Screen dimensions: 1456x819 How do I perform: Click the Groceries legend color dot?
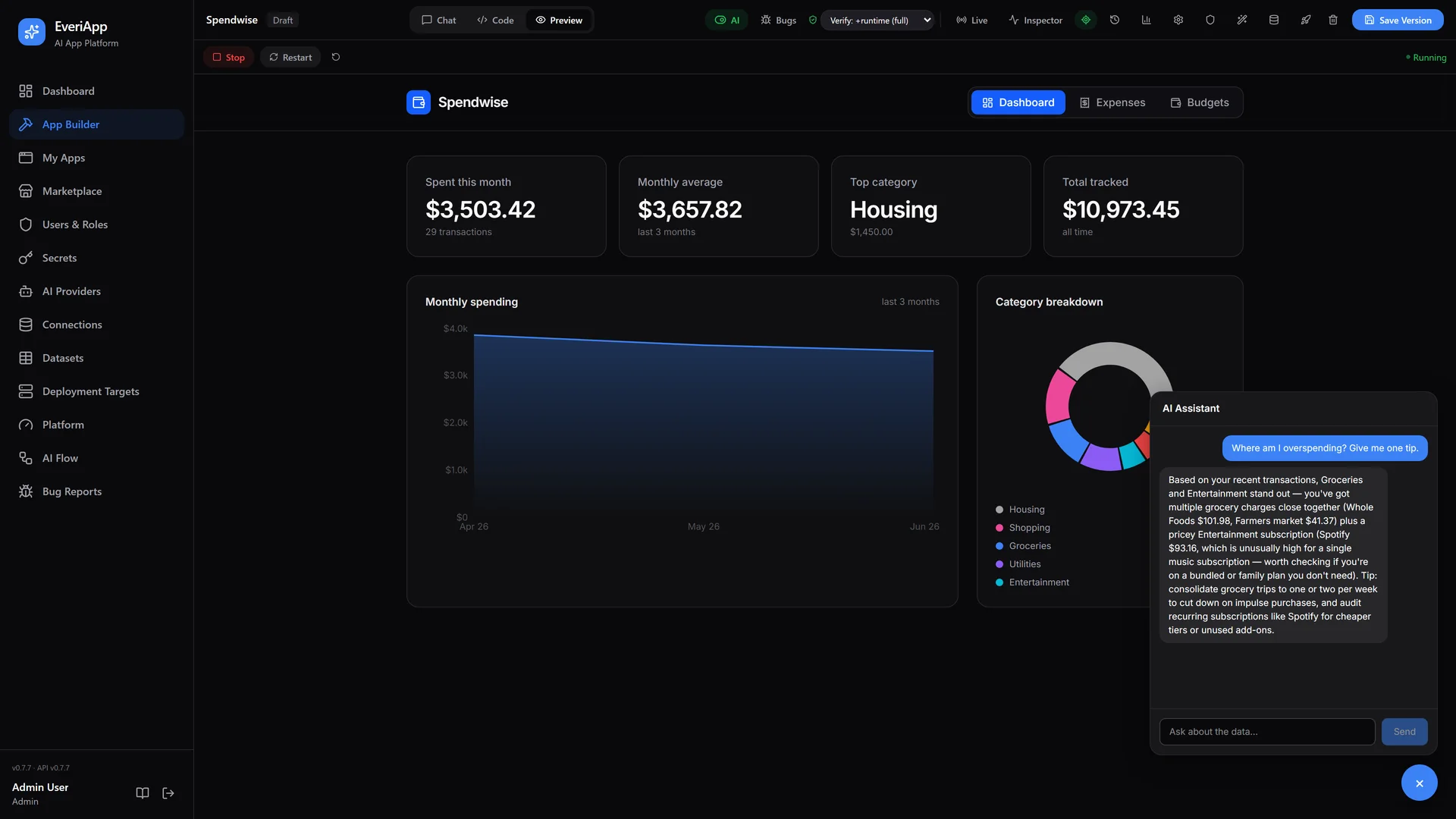pos(999,546)
